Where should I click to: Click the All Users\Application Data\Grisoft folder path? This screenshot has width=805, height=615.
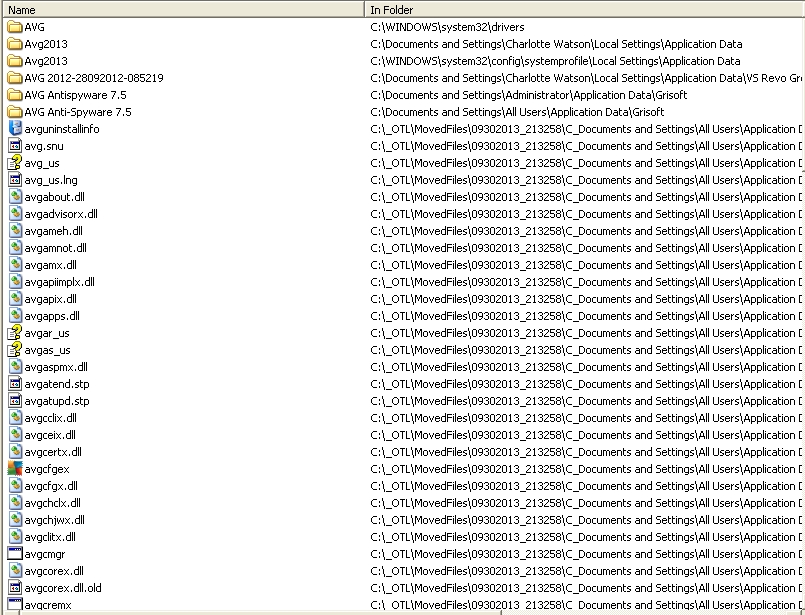[x=517, y=111]
